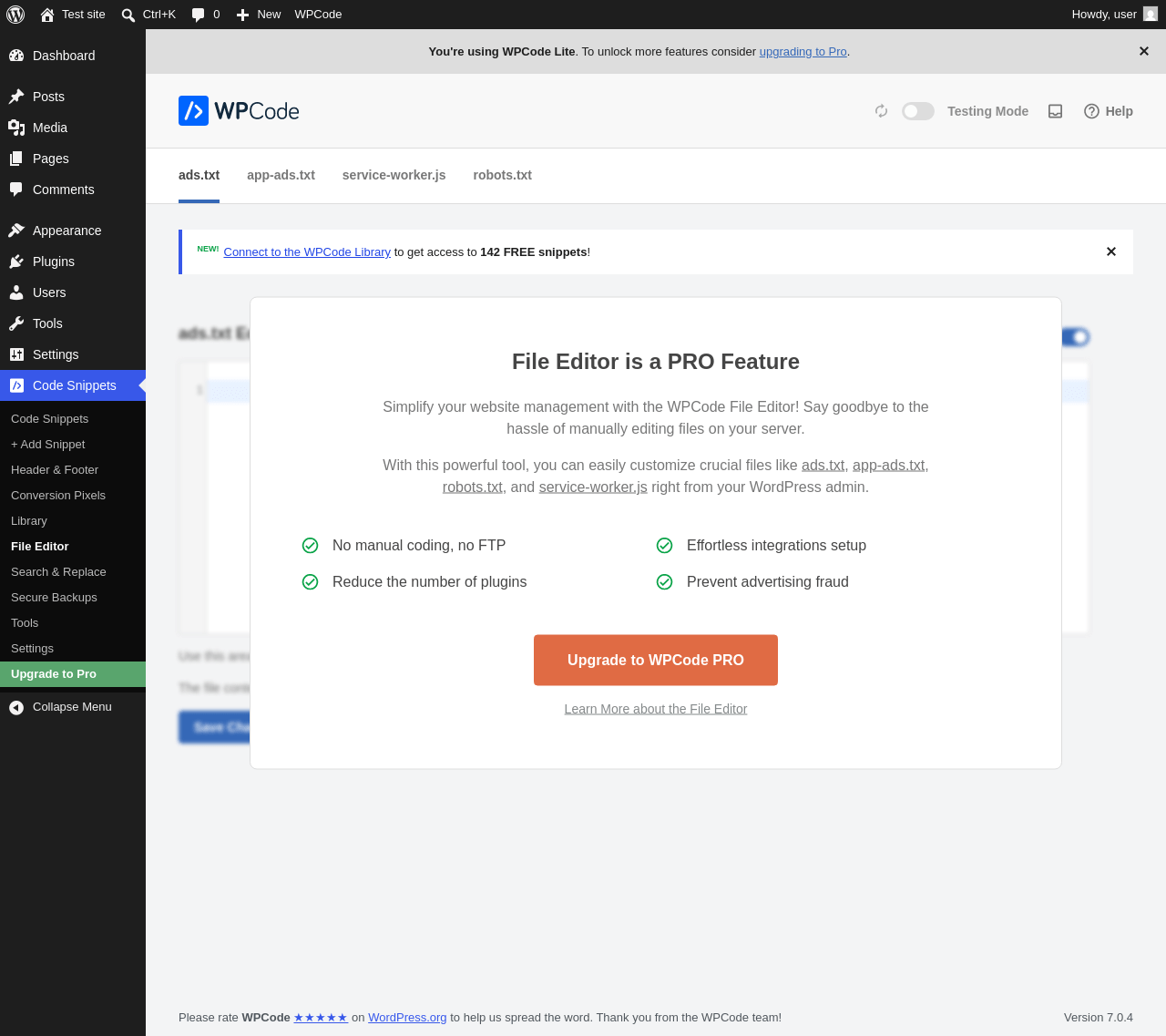Click the refresh arrows icon beside Testing Mode

[881, 111]
